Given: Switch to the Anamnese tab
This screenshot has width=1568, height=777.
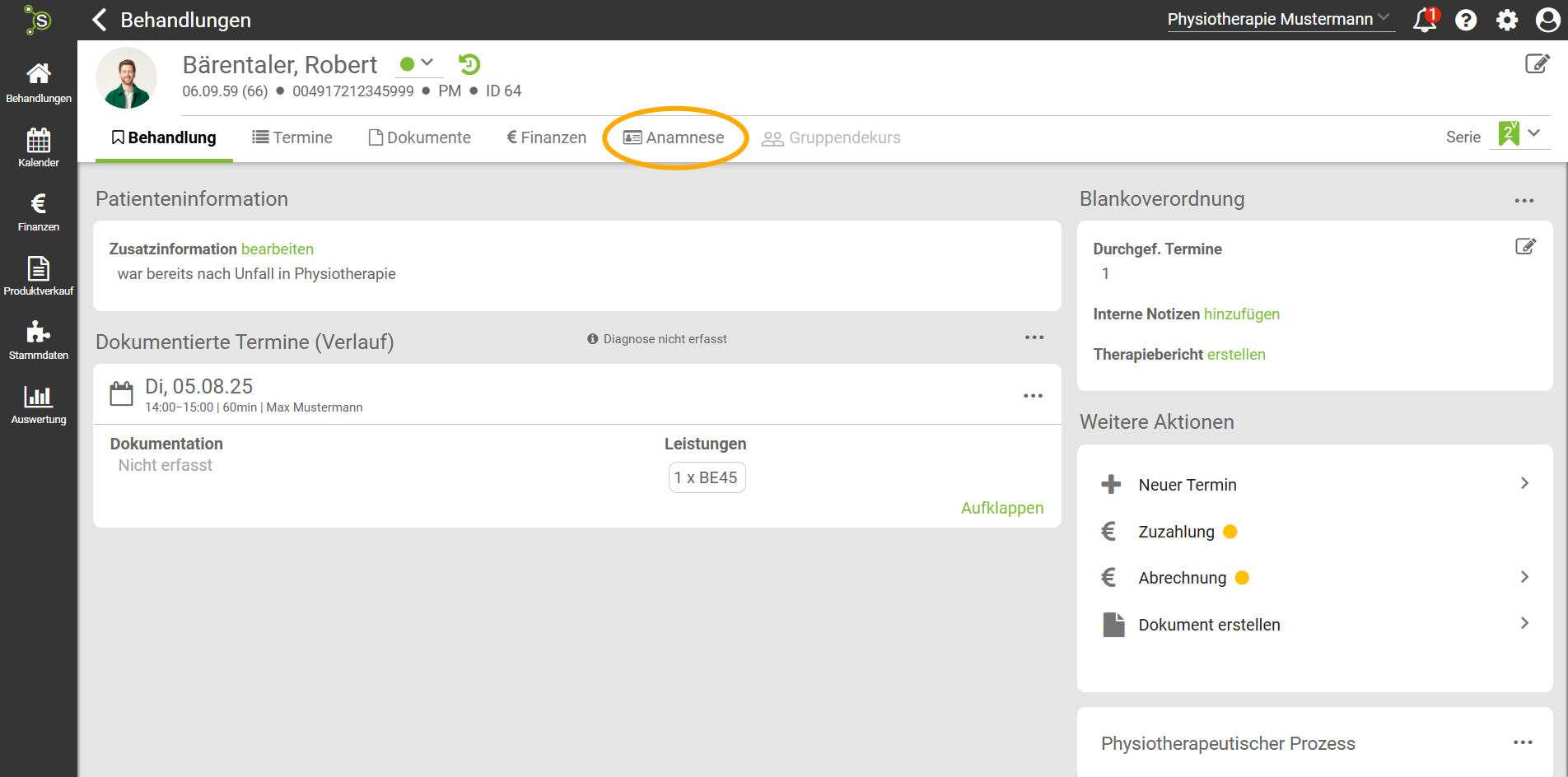Looking at the screenshot, I should click(674, 137).
